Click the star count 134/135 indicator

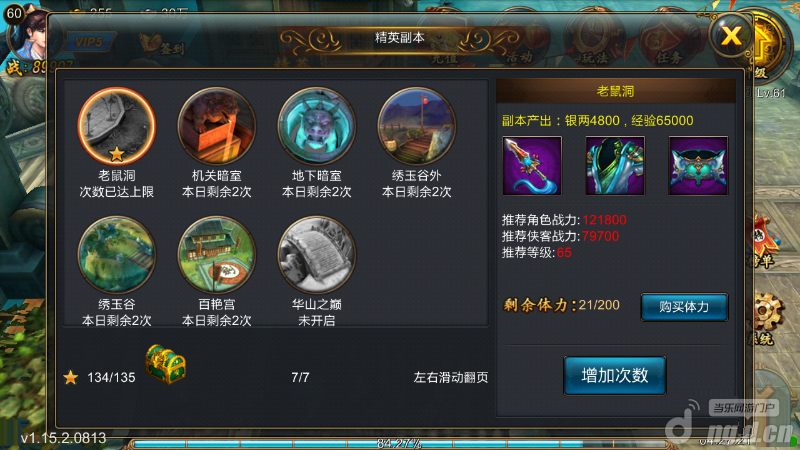(99, 378)
